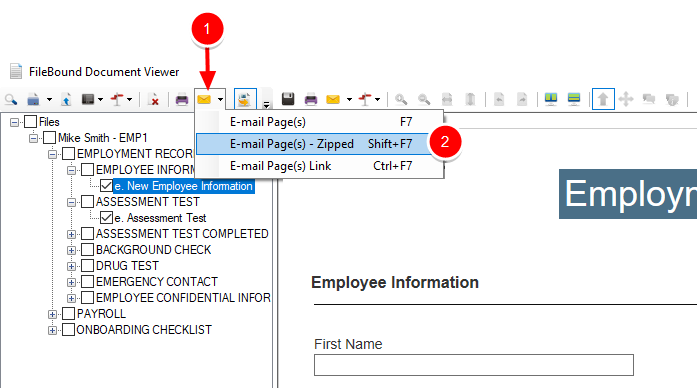Viewport: 697px width, 388px height.
Task: Click the magnifier search icon at toolbar start
Action: pyautogui.click(x=11, y=100)
